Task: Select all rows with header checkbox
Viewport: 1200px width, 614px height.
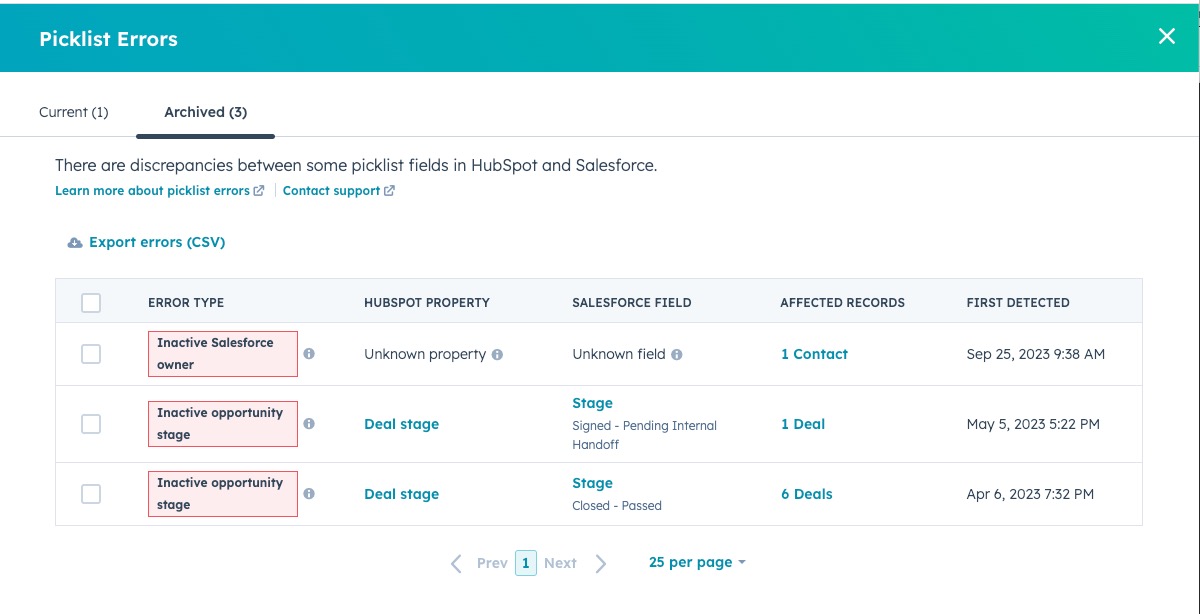Action: (x=91, y=303)
